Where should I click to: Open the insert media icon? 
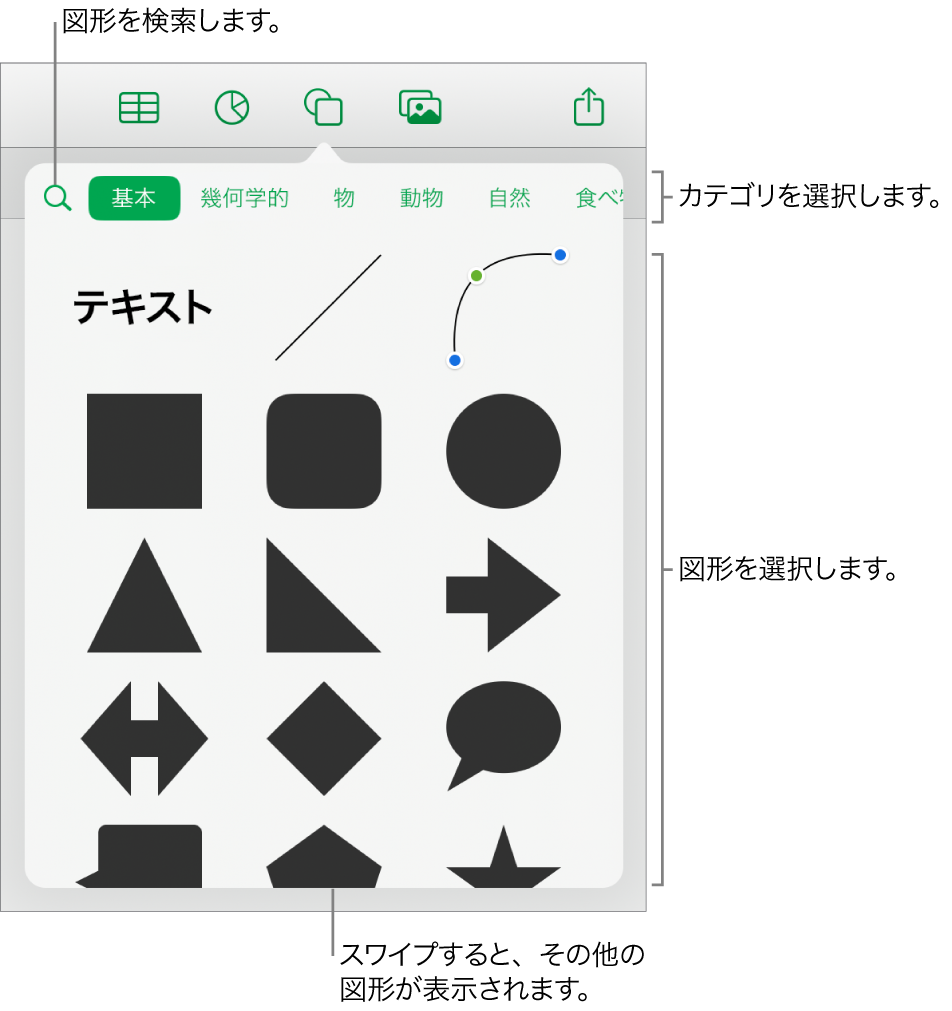pyautogui.click(x=420, y=107)
